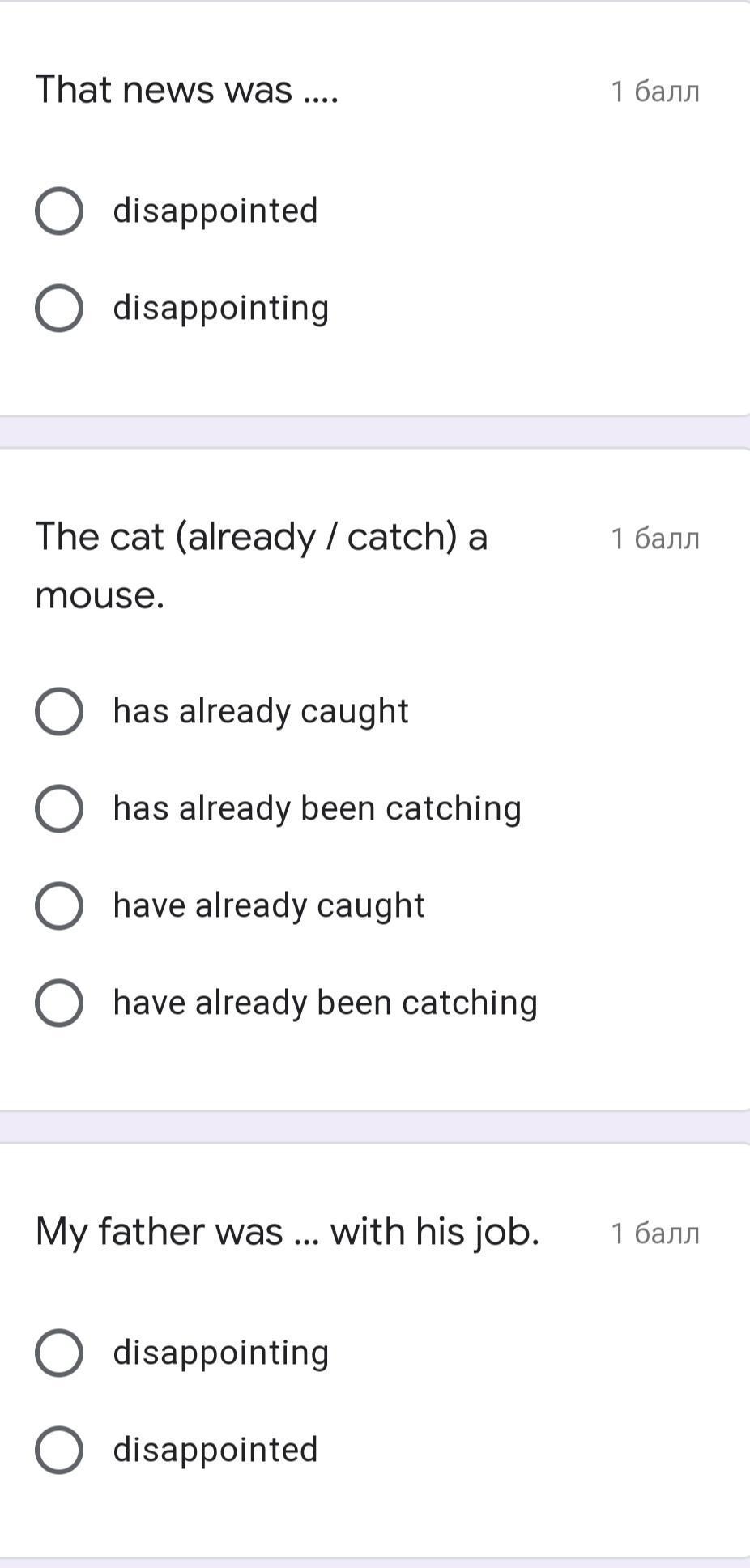This screenshot has width=750, height=1568.
Task: Choose the "has already been catching" radio button
Action: (59, 808)
